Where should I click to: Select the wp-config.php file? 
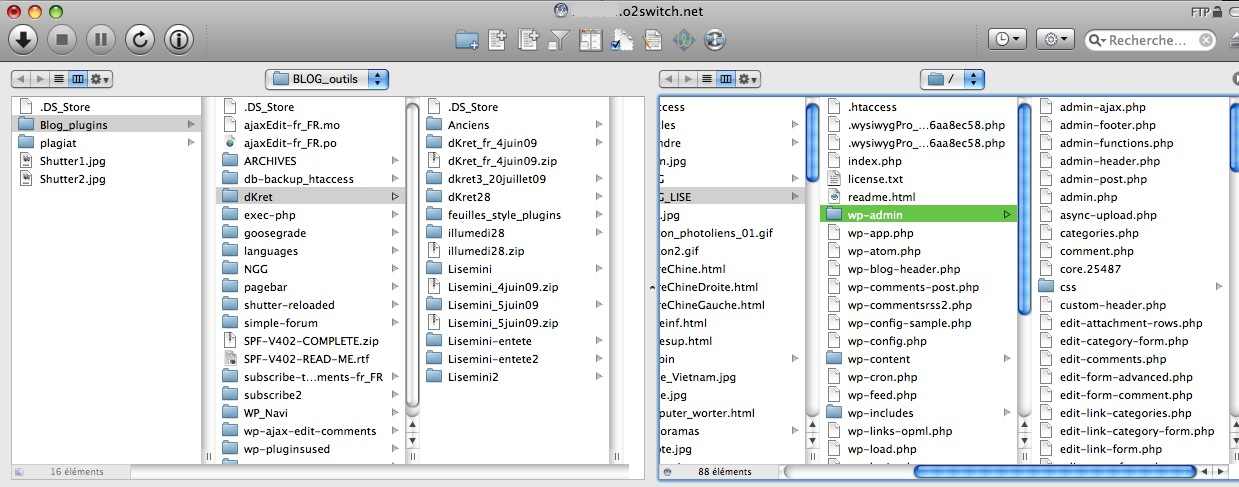pyautogui.click(x=887, y=341)
